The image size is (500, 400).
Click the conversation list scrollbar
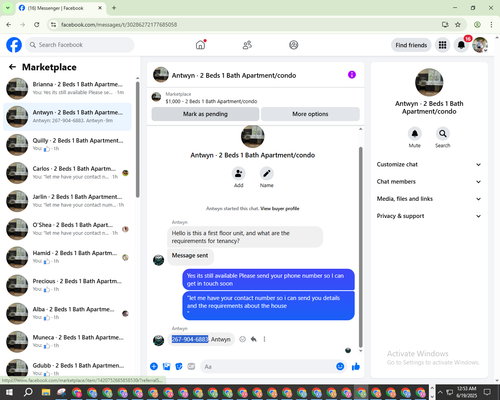[137, 139]
